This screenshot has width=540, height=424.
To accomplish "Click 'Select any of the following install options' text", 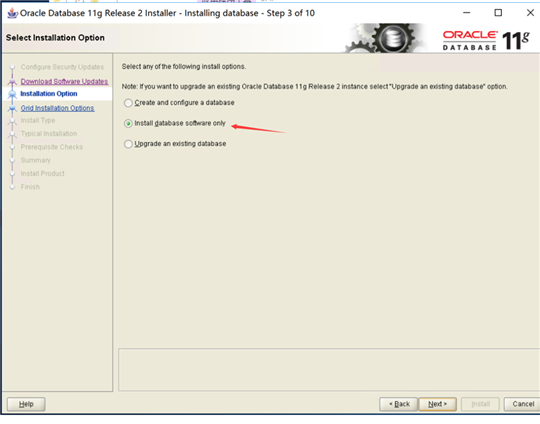I will point(184,66).
